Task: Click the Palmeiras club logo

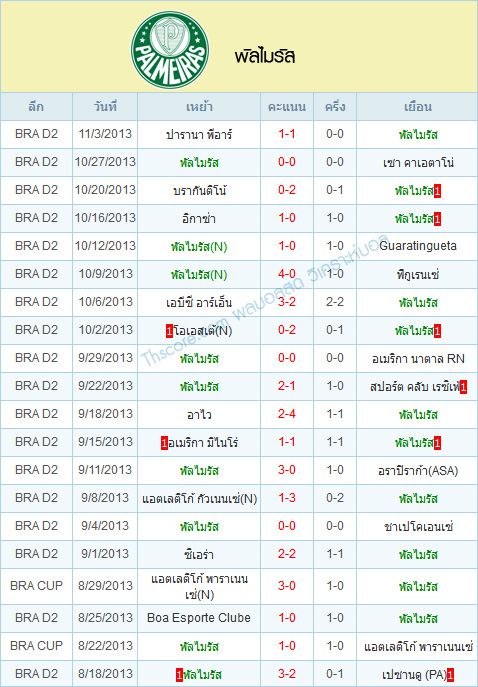Action: (170, 50)
